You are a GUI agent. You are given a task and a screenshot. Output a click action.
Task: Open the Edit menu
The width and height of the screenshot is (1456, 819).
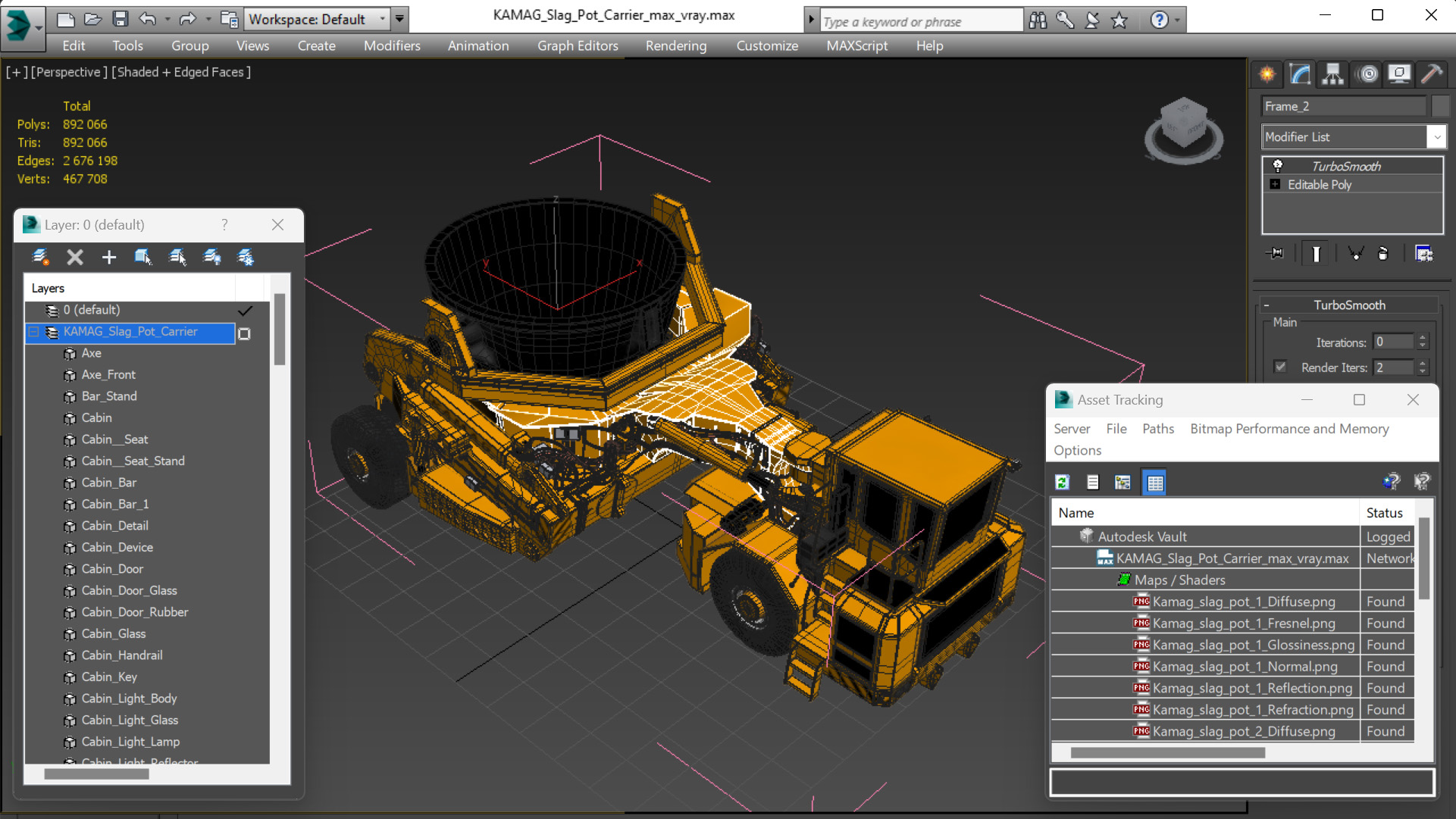[74, 45]
